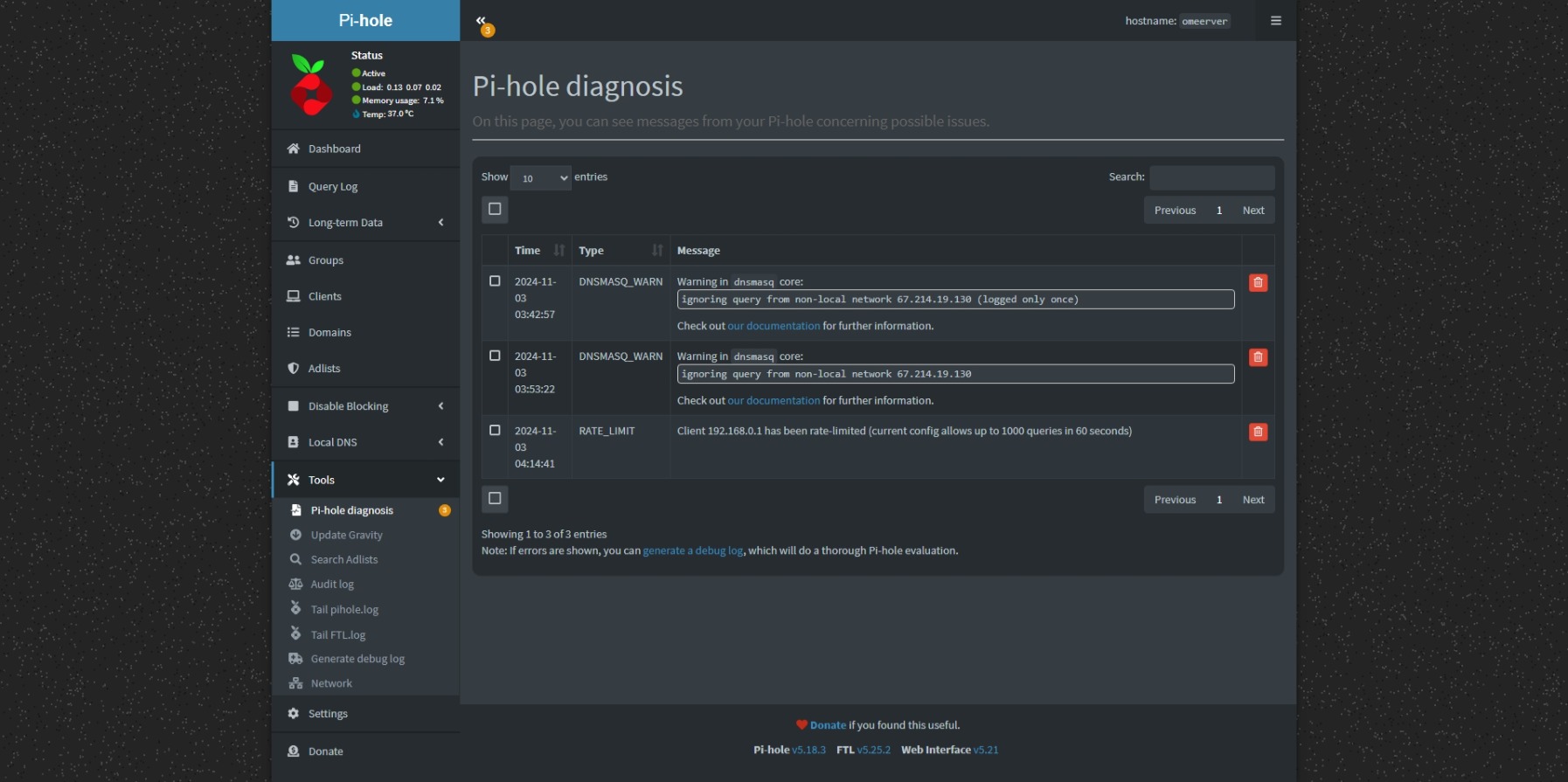Click Pi-hole version v5.18.3 link
The width and height of the screenshot is (1568, 782).
click(808, 750)
